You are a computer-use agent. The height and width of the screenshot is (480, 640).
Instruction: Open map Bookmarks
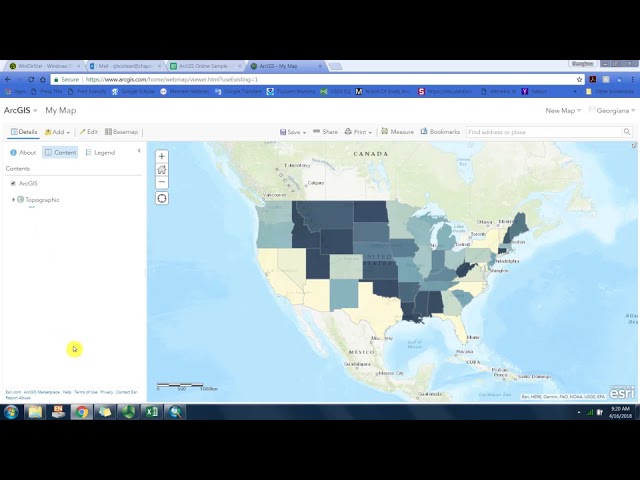coord(440,132)
